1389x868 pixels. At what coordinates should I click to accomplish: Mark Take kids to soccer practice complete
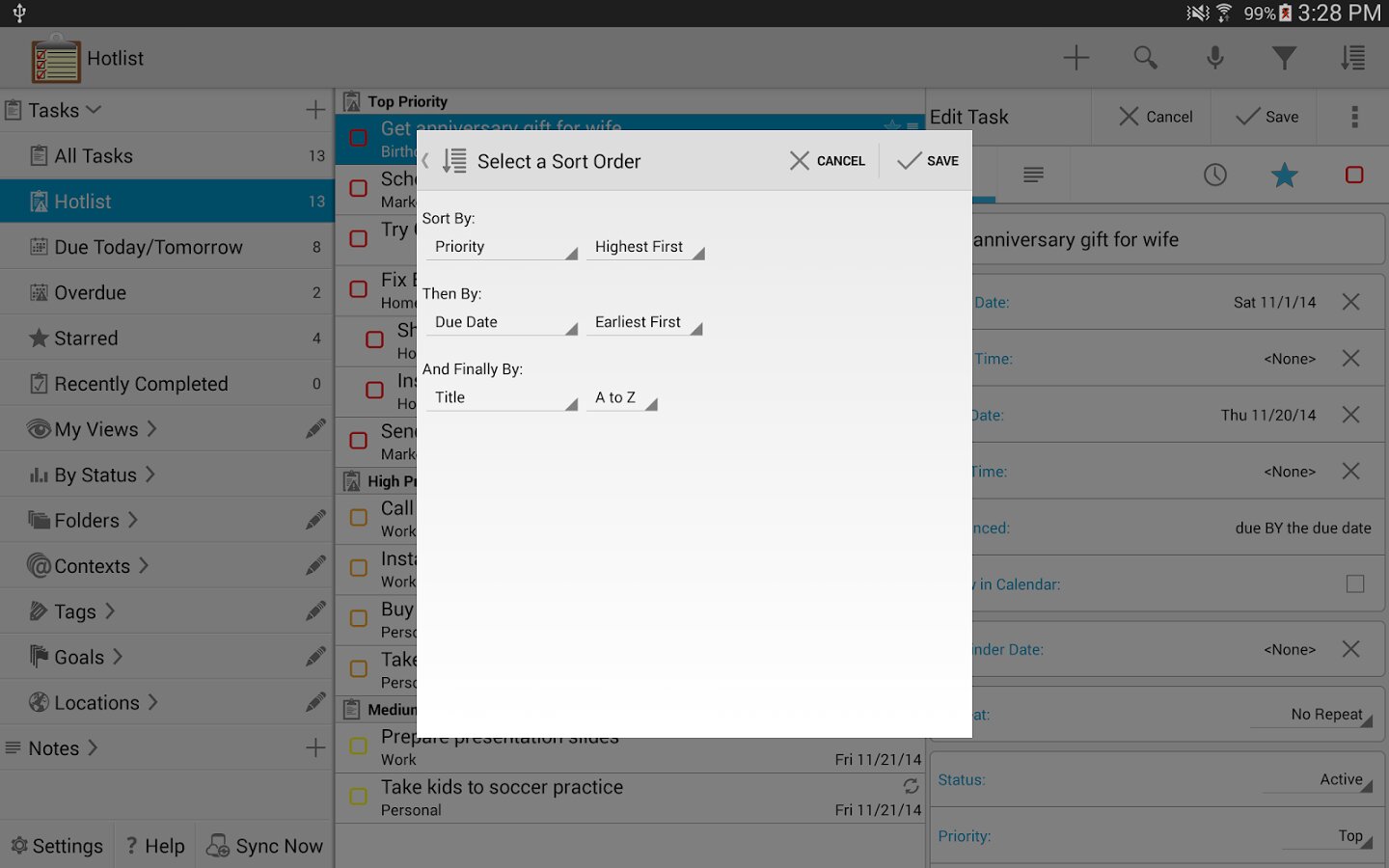358,797
